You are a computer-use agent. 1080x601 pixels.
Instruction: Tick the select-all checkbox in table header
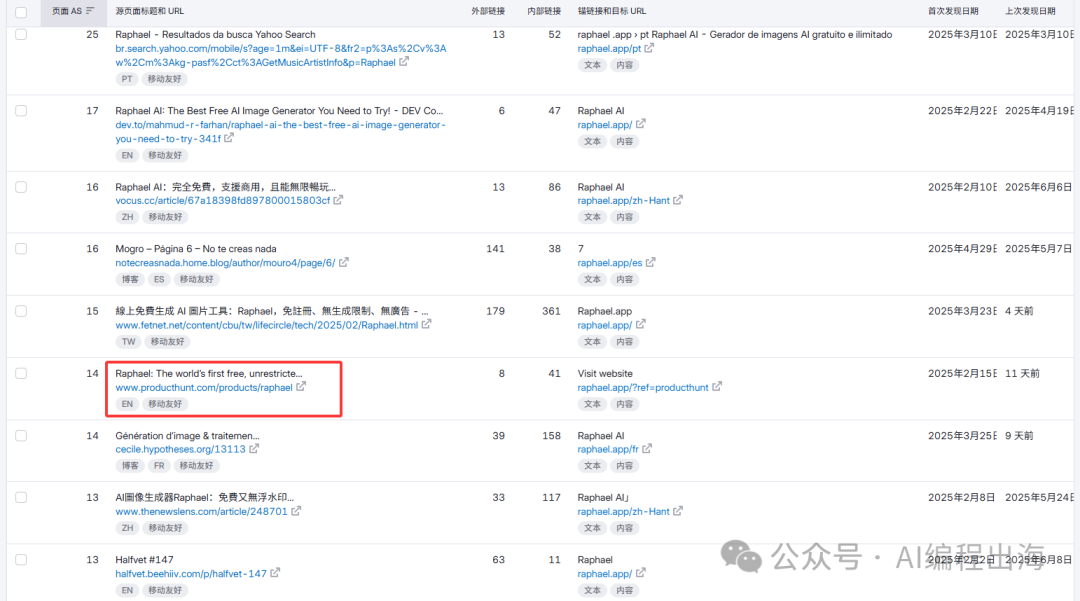[21, 12]
